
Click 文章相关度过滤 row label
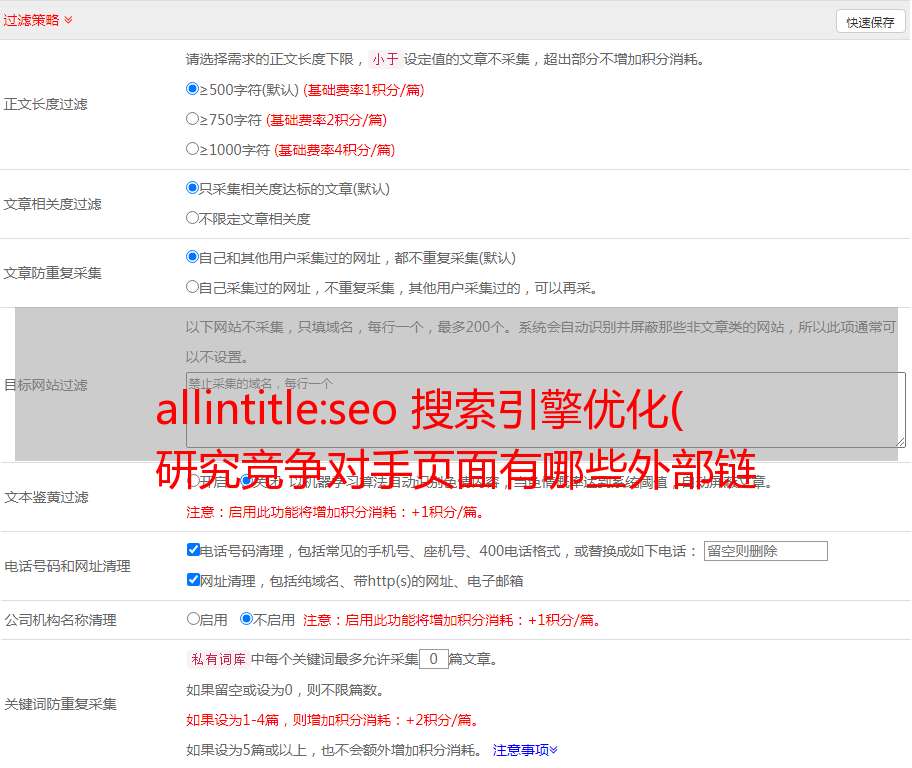click(x=52, y=204)
